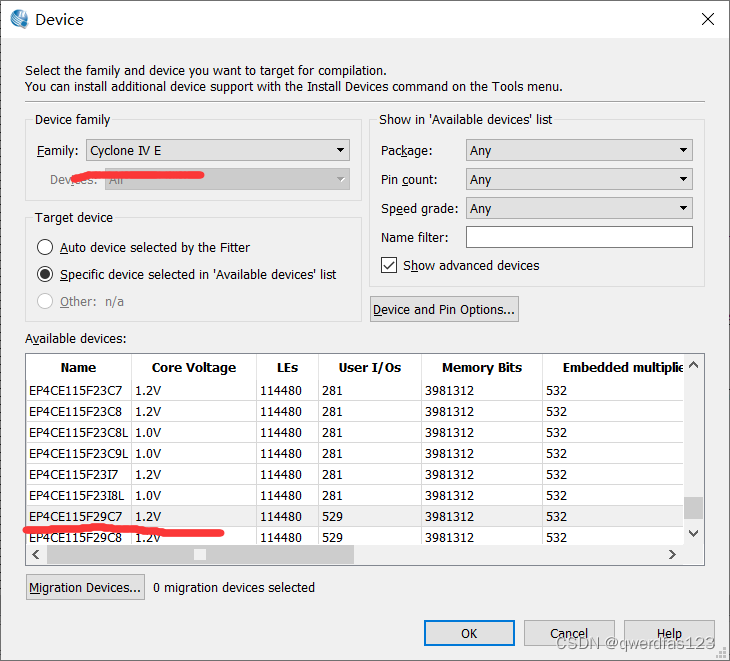Open the Family dropdown showing Cyclone IV E
730x661 pixels.
point(218,150)
